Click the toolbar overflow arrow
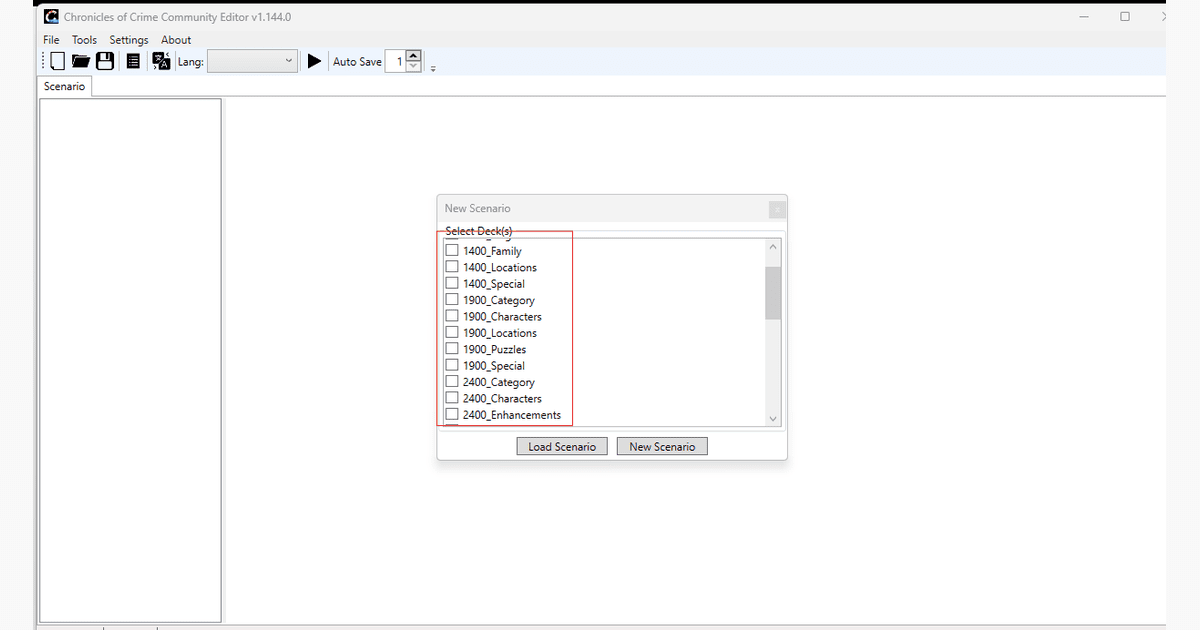Screen dimensions: 1200x630 pos(433,68)
